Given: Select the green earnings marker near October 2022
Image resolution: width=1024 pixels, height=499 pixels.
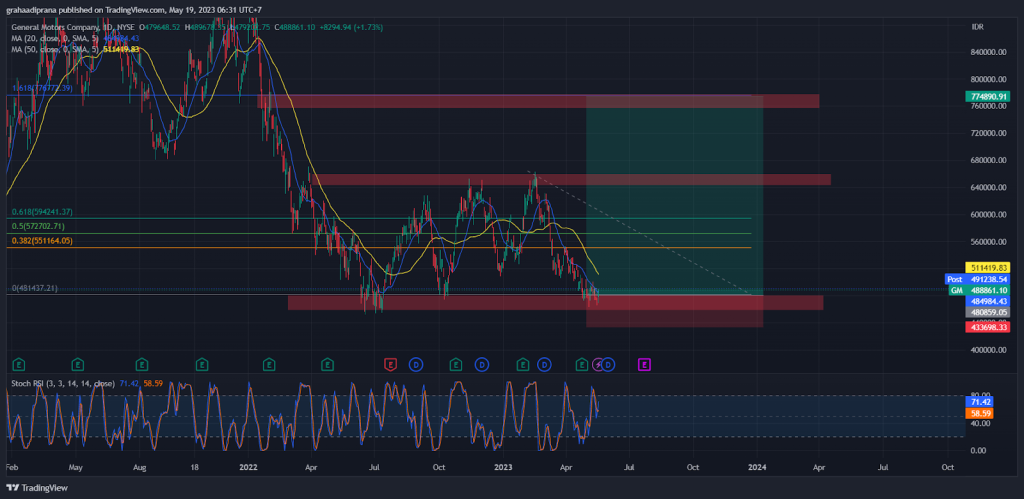Looking at the screenshot, I should (456, 364).
